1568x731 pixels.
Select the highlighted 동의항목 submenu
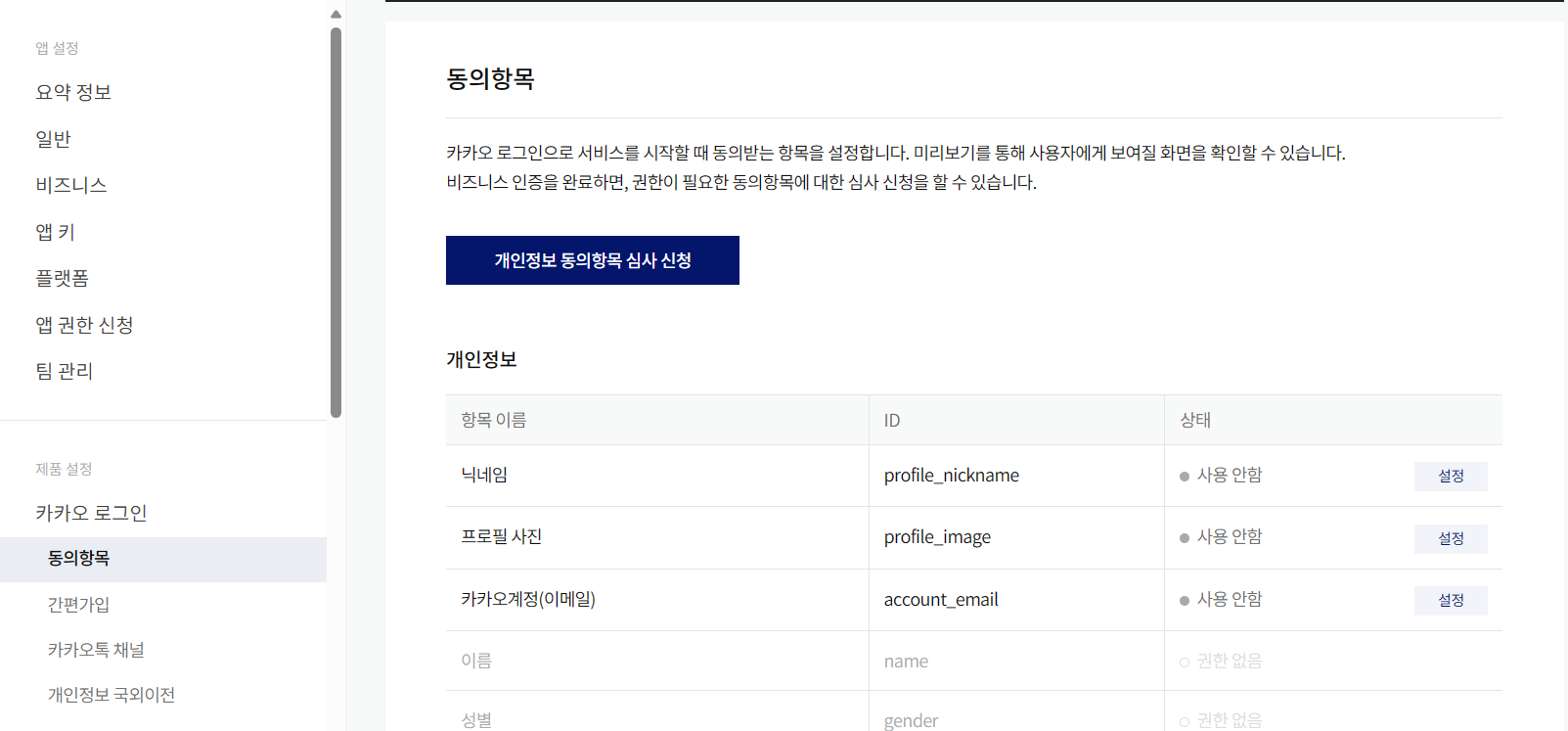(x=163, y=559)
